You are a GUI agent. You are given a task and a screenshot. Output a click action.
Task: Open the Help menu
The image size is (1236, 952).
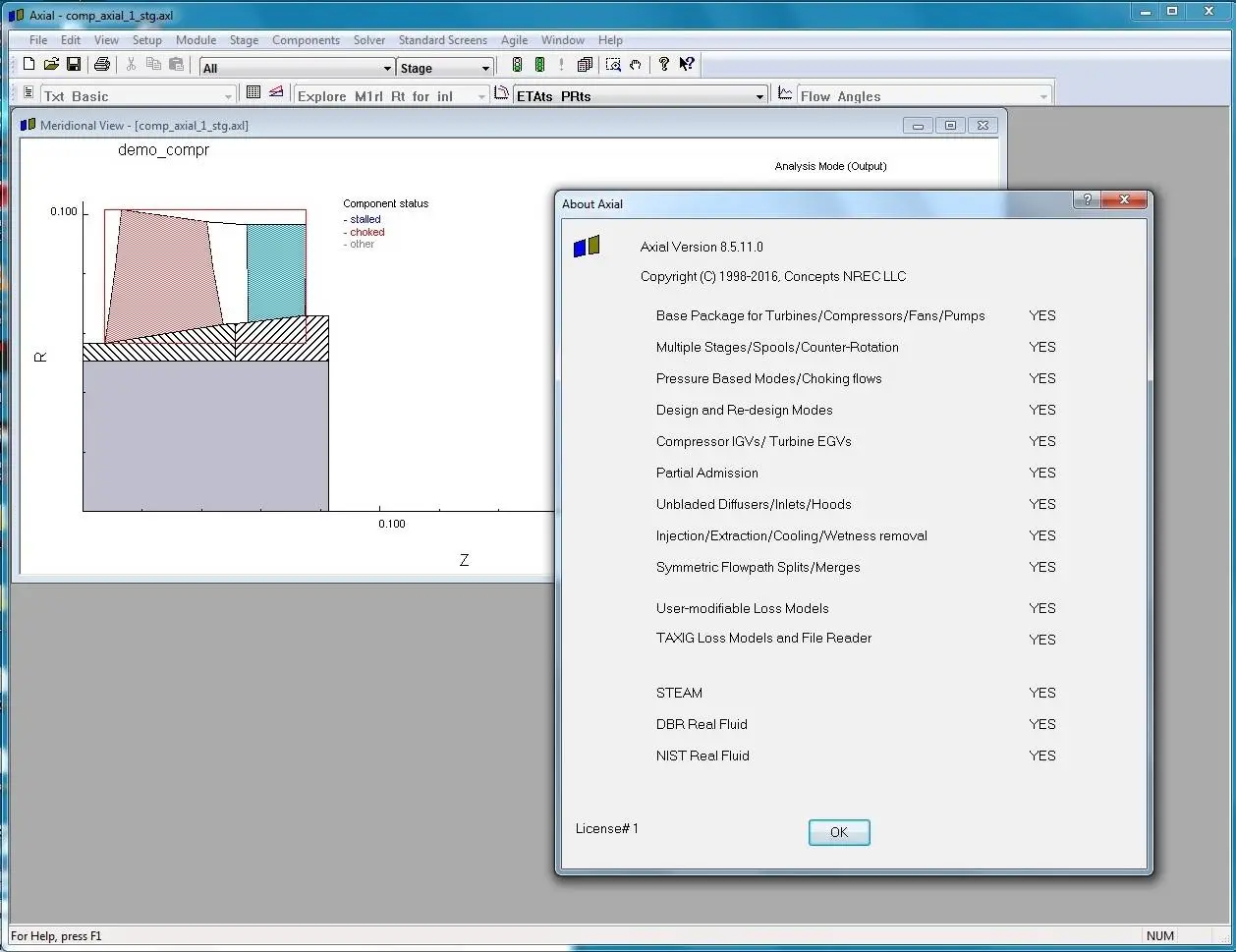pos(610,40)
